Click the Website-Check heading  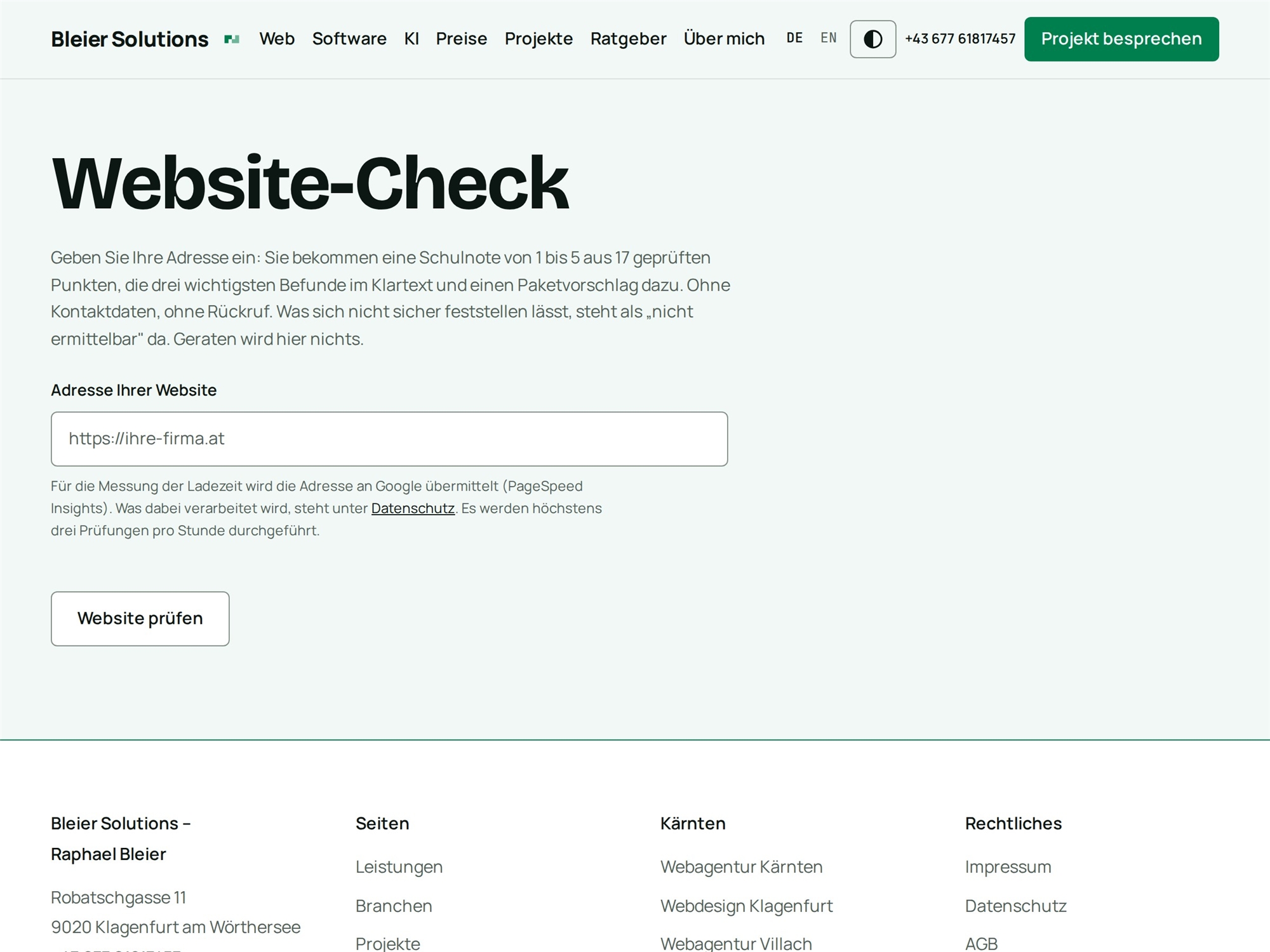click(310, 183)
